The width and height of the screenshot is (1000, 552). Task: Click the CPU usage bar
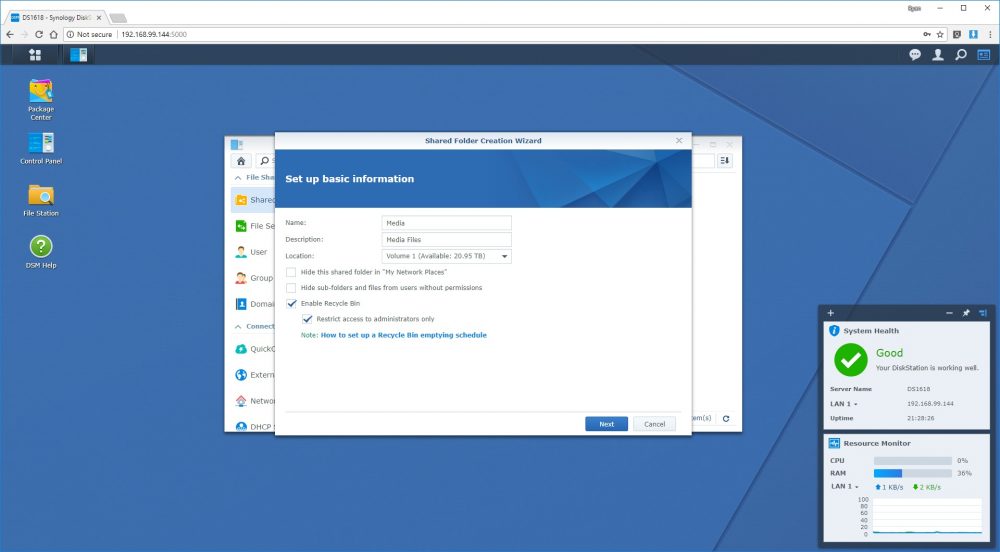[x=913, y=461]
